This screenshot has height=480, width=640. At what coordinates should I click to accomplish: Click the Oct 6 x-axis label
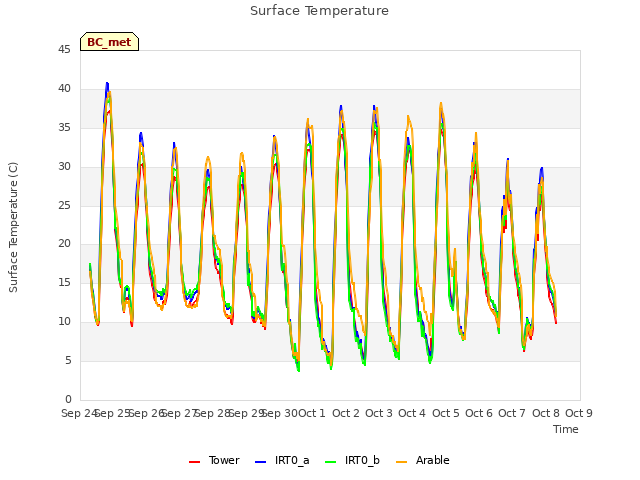point(479,413)
